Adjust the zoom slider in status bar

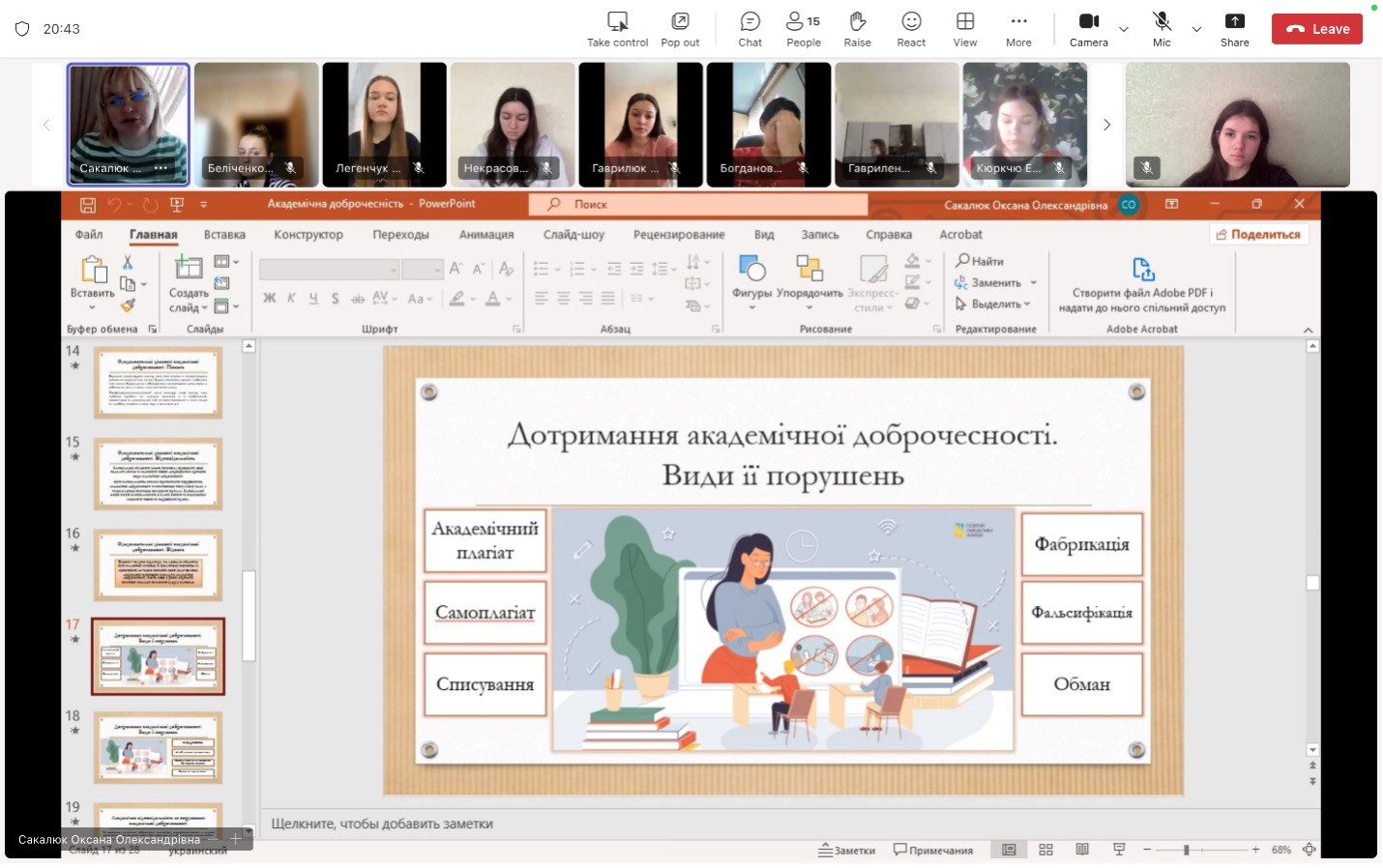click(x=1187, y=850)
